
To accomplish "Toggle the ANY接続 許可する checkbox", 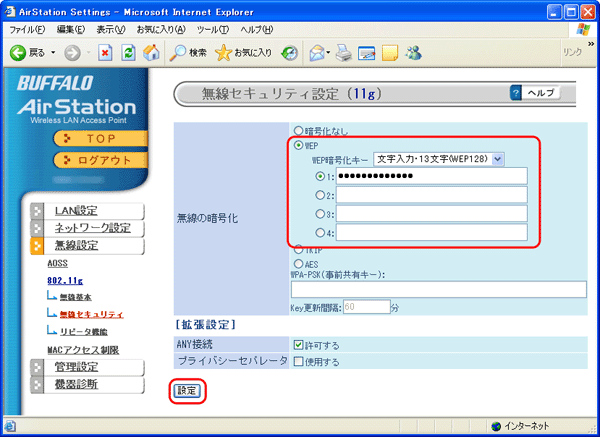I will [297, 344].
